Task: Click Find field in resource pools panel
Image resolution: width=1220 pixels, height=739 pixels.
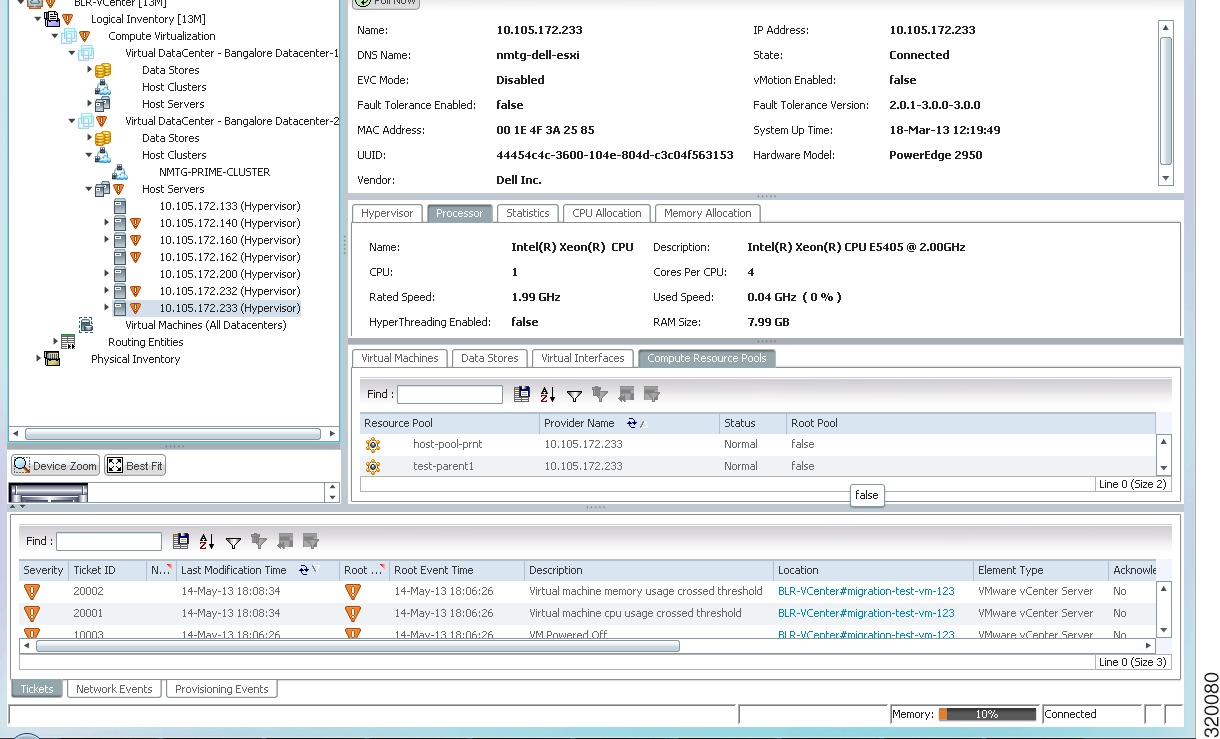Action: pos(450,395)
